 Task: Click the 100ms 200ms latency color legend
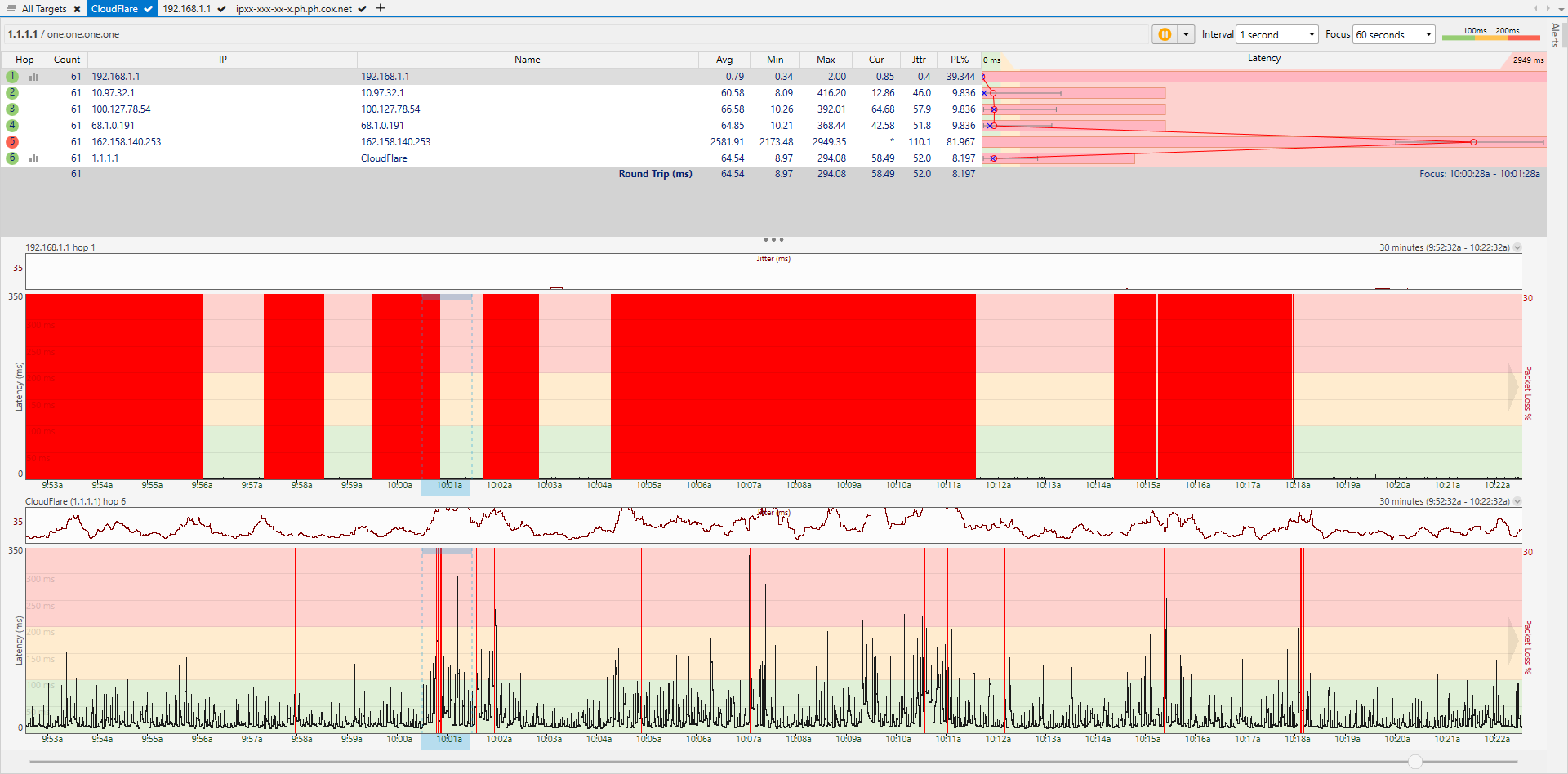(x=1490, y=33)
